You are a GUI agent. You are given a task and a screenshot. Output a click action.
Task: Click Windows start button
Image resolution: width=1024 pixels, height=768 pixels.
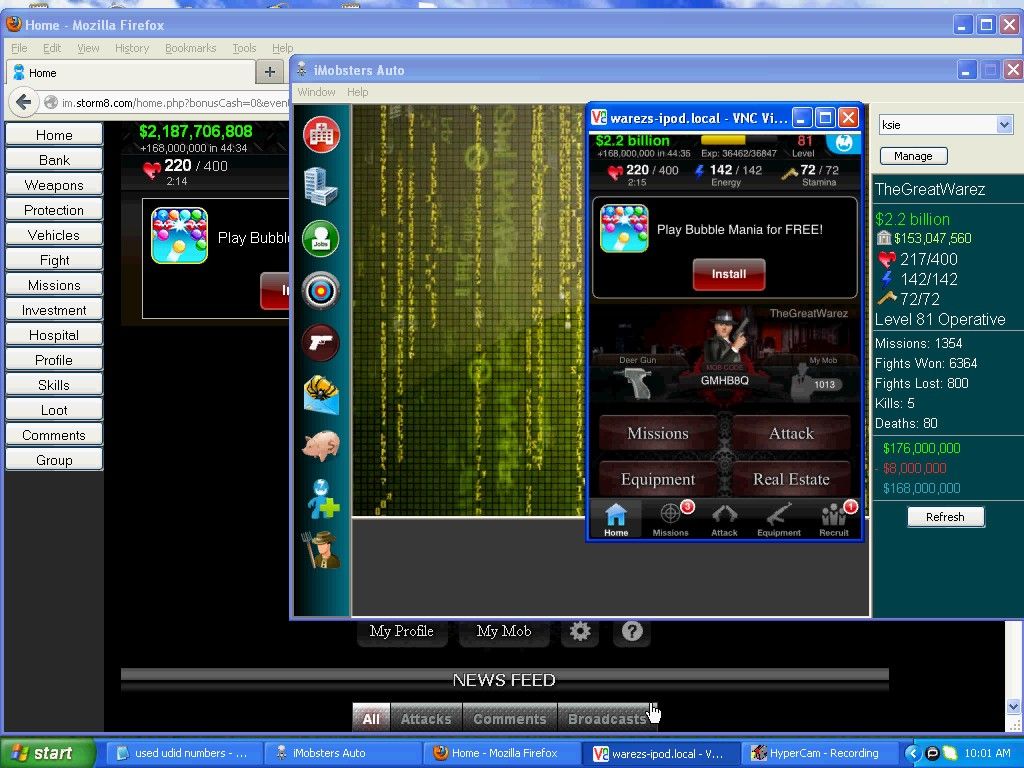(x=48, y=753)
